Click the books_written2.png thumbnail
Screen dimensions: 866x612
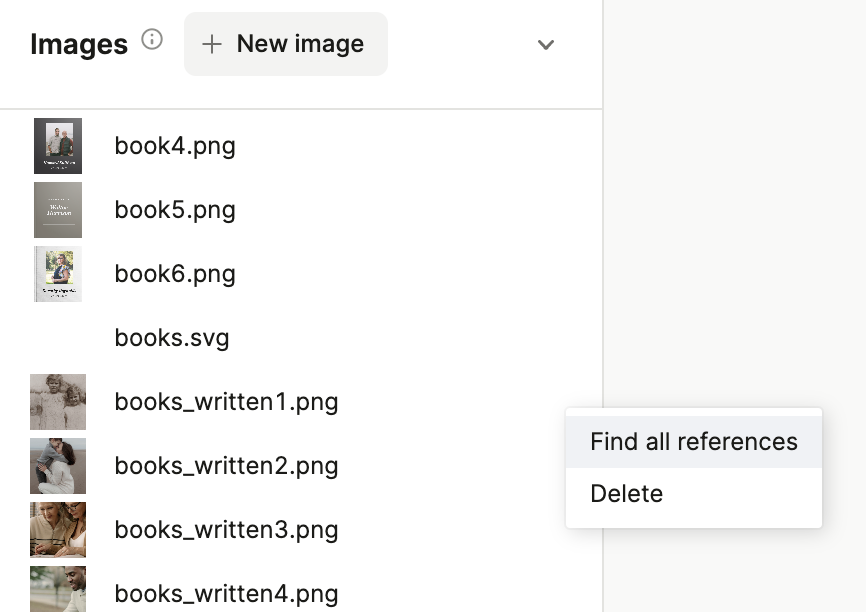(x=58, y=466)
